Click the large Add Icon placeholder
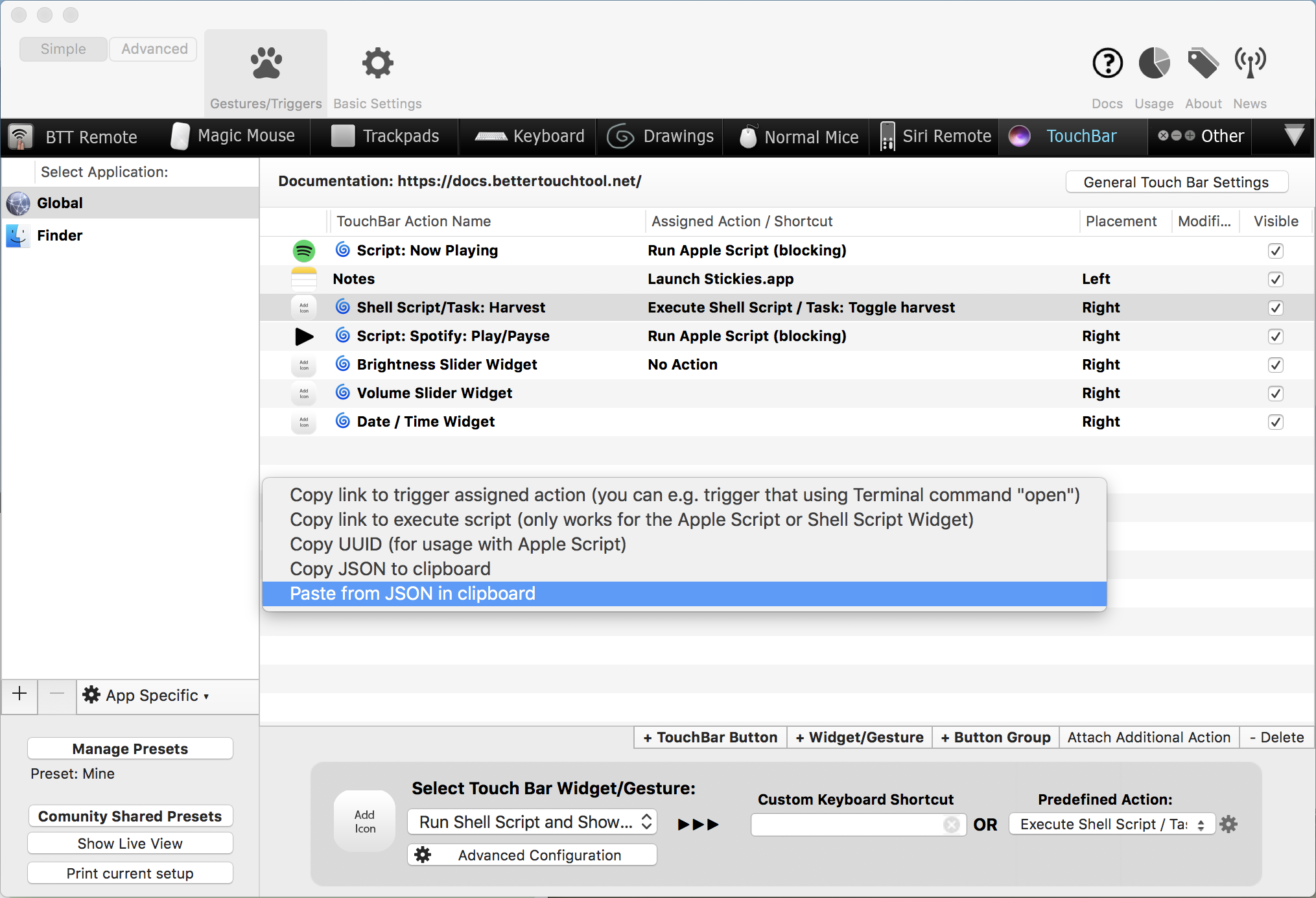1316x898 pixels. 364,821
